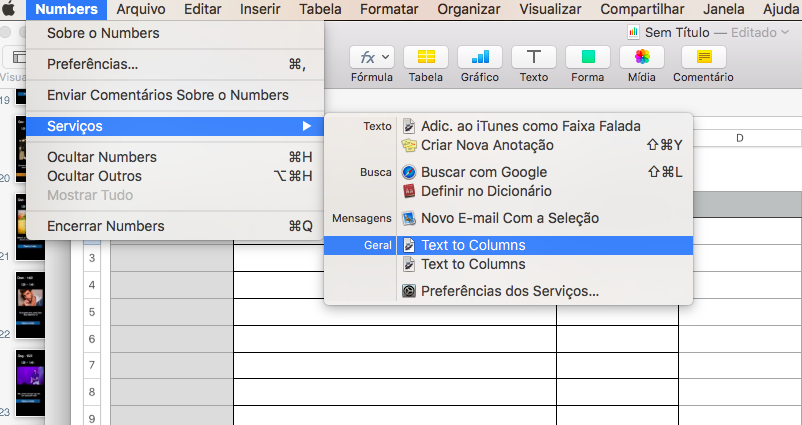Open the Compartilhar menu

pos(642,9)
